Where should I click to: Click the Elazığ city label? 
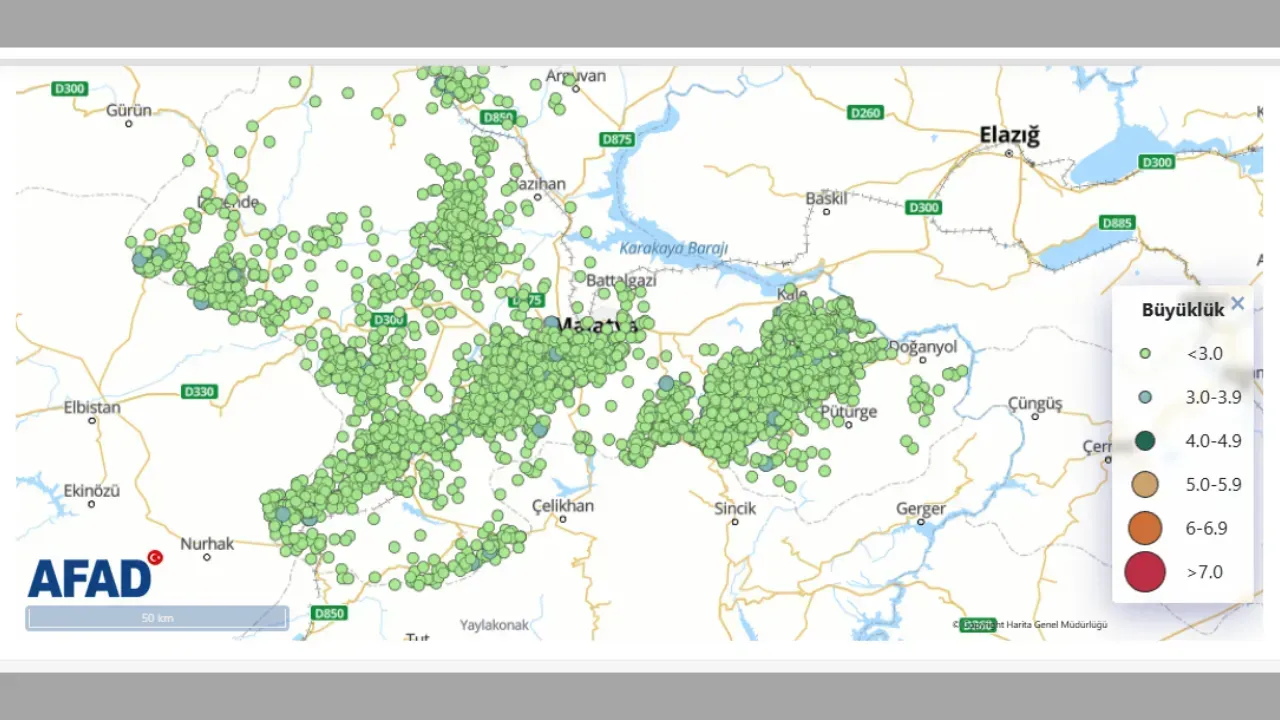click(x=1009, y=136)
